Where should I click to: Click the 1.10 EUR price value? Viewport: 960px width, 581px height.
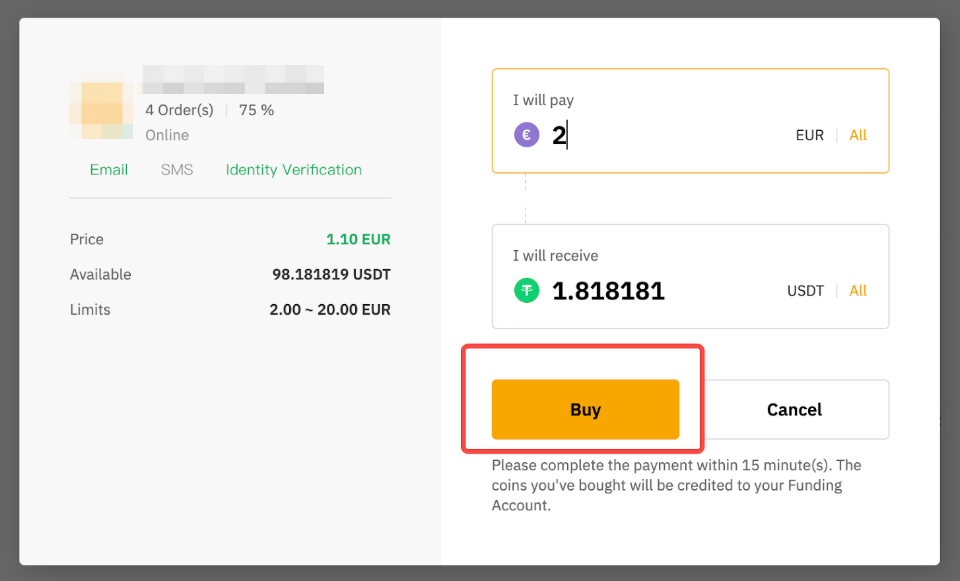coord(358,240)
